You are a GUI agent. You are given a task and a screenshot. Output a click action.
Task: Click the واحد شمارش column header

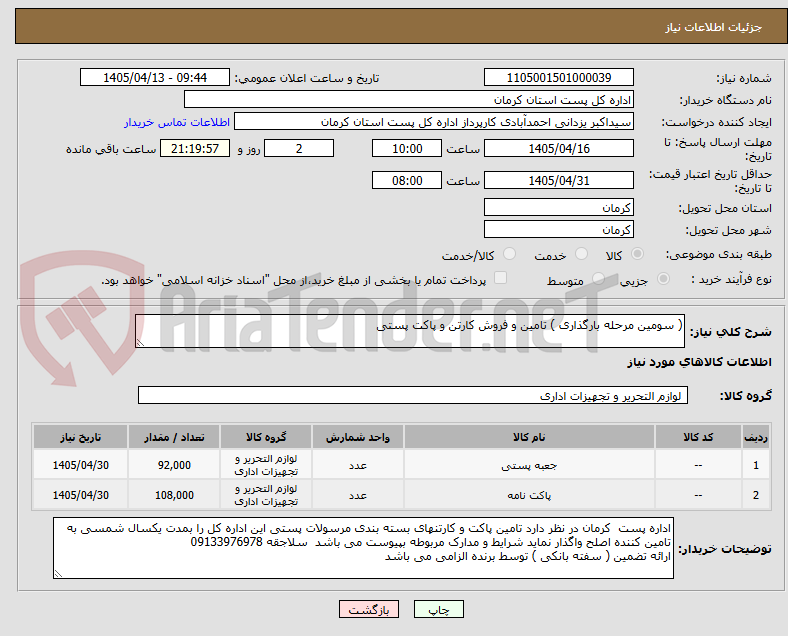[357, 437]
